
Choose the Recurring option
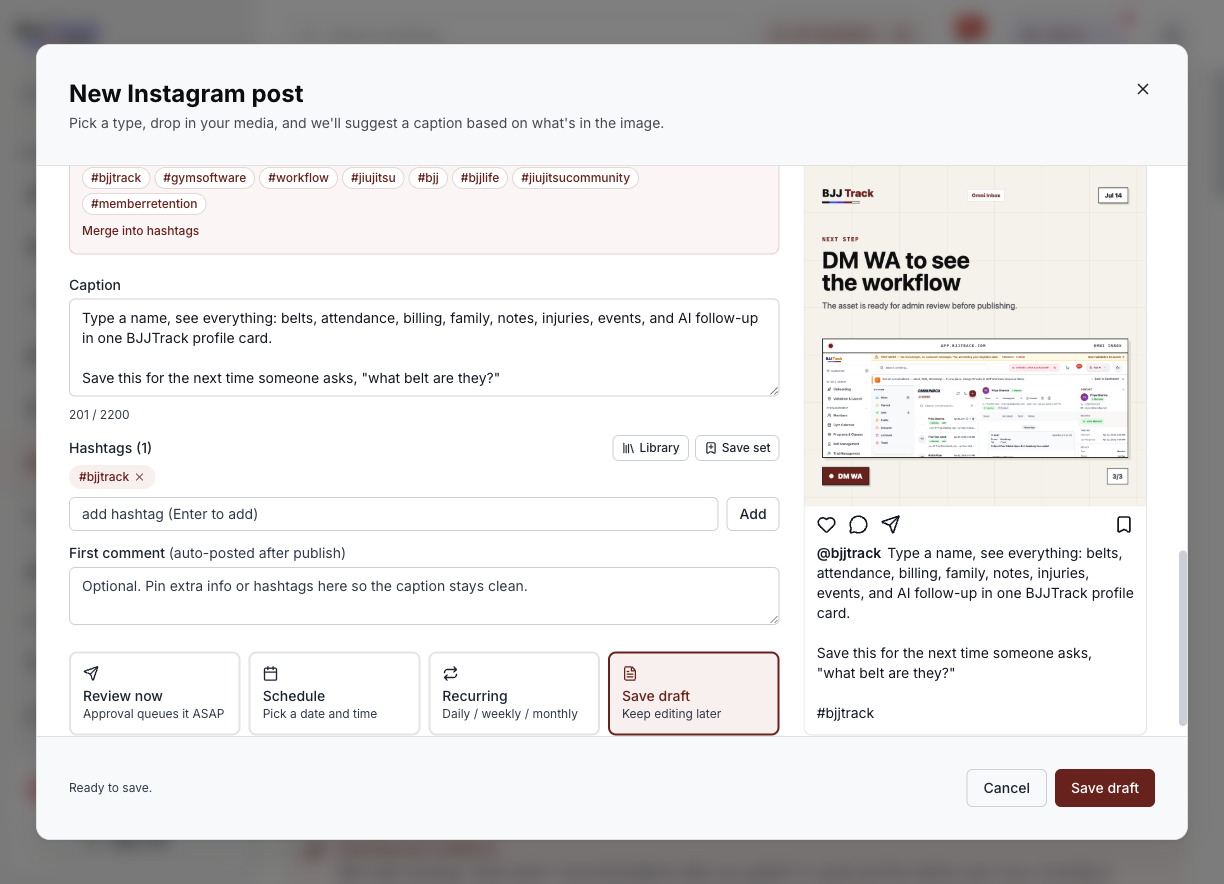(x=514, y=694)
